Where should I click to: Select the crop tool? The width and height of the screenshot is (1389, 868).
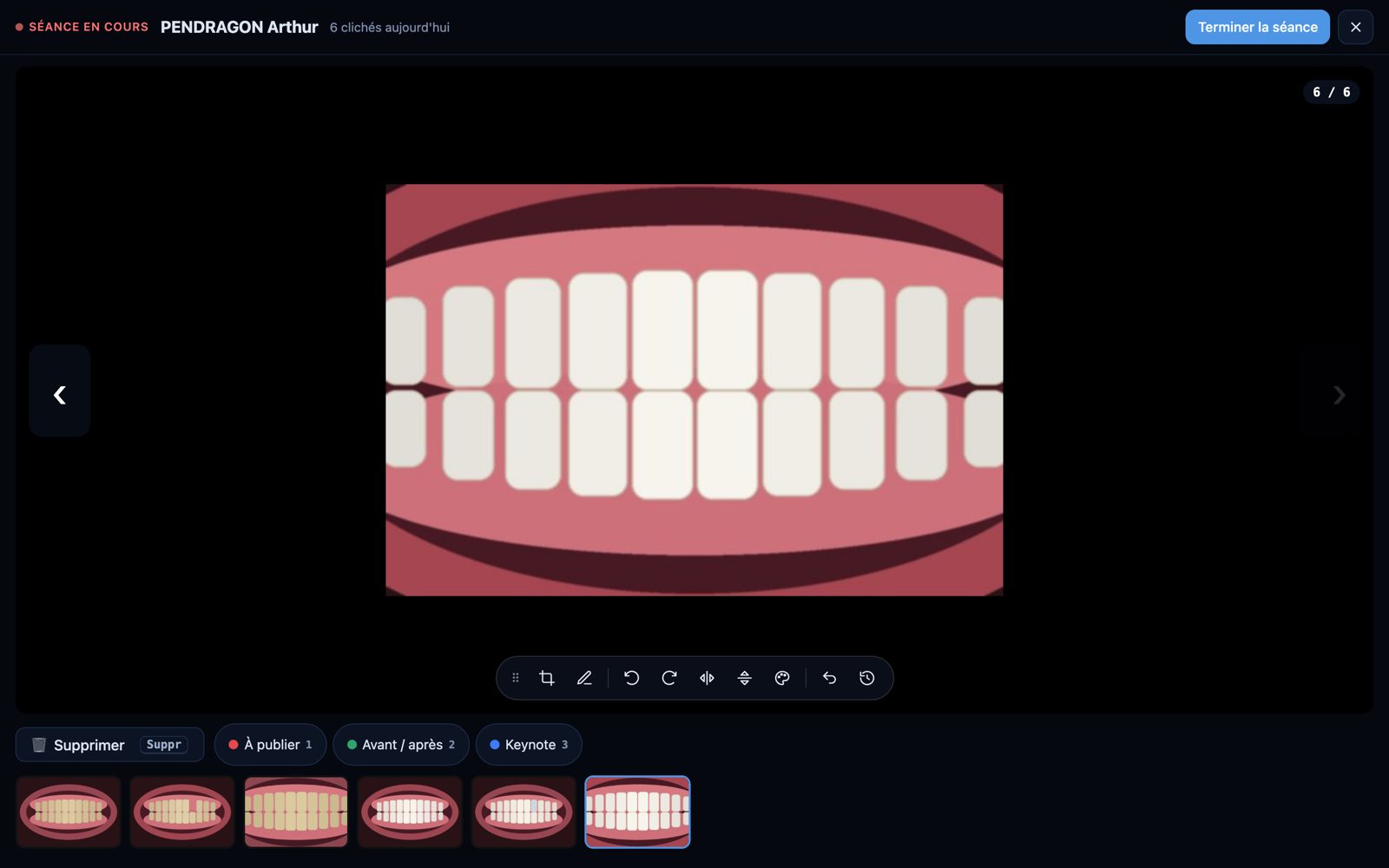pos(547,678)
